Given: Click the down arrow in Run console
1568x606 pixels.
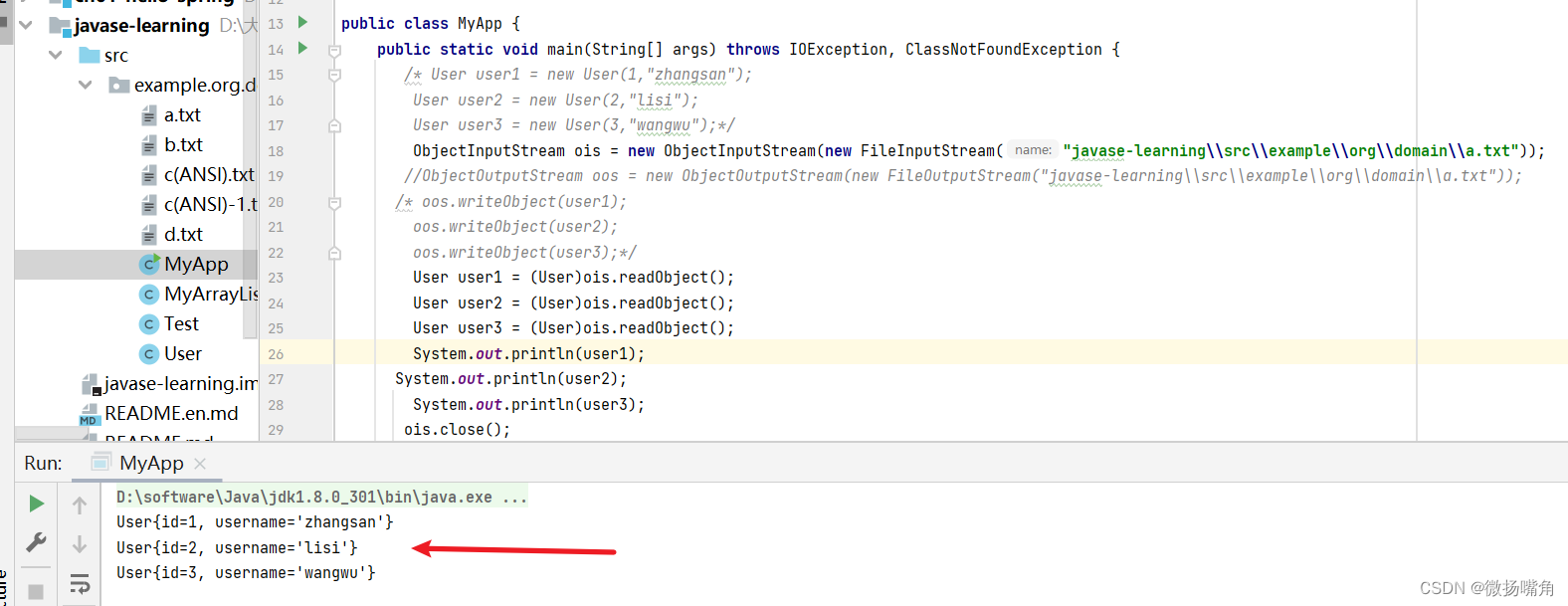Looking at the screenshot, I should 80,544.
